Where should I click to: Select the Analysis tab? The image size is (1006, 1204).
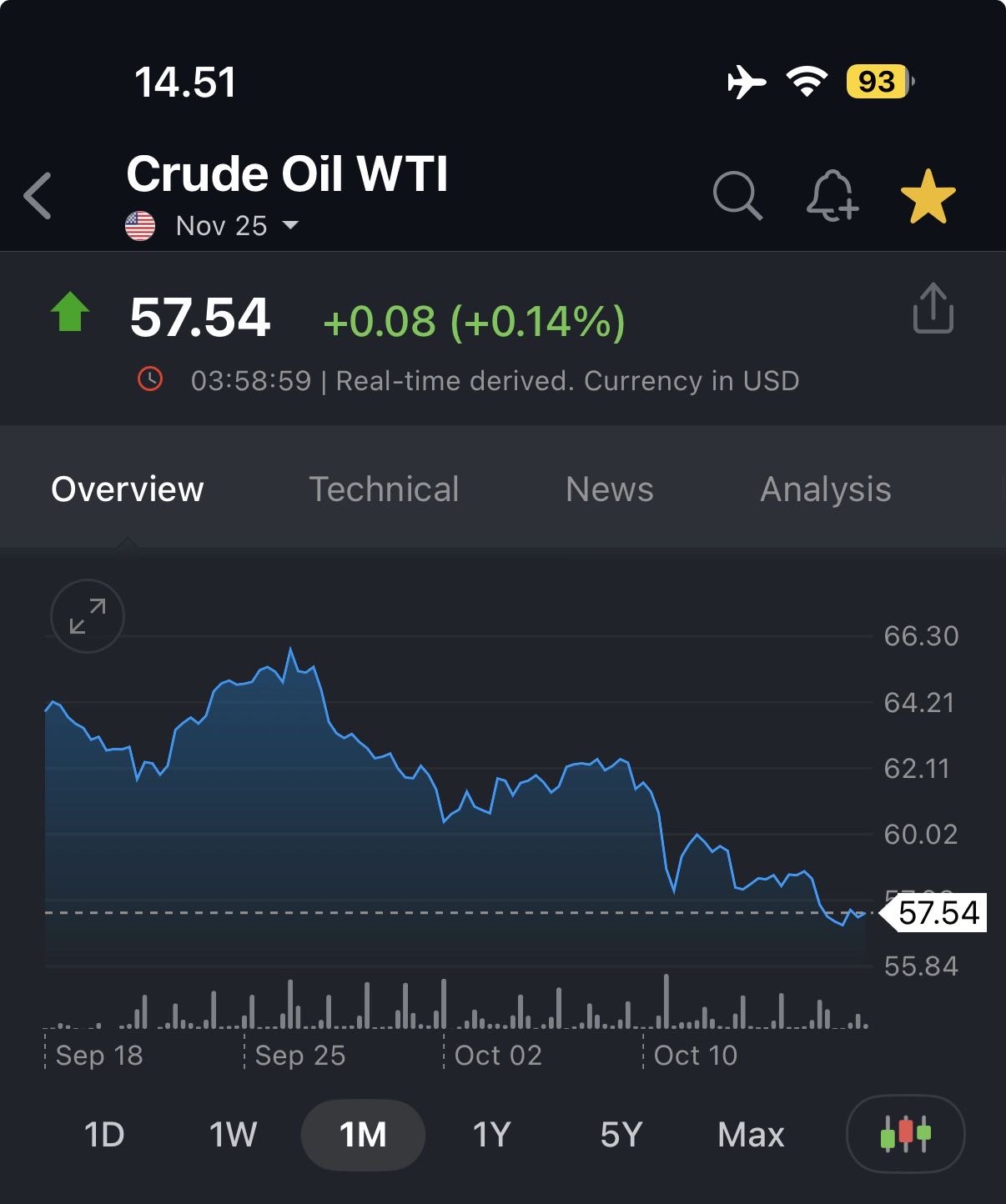[x=825, y=489]
